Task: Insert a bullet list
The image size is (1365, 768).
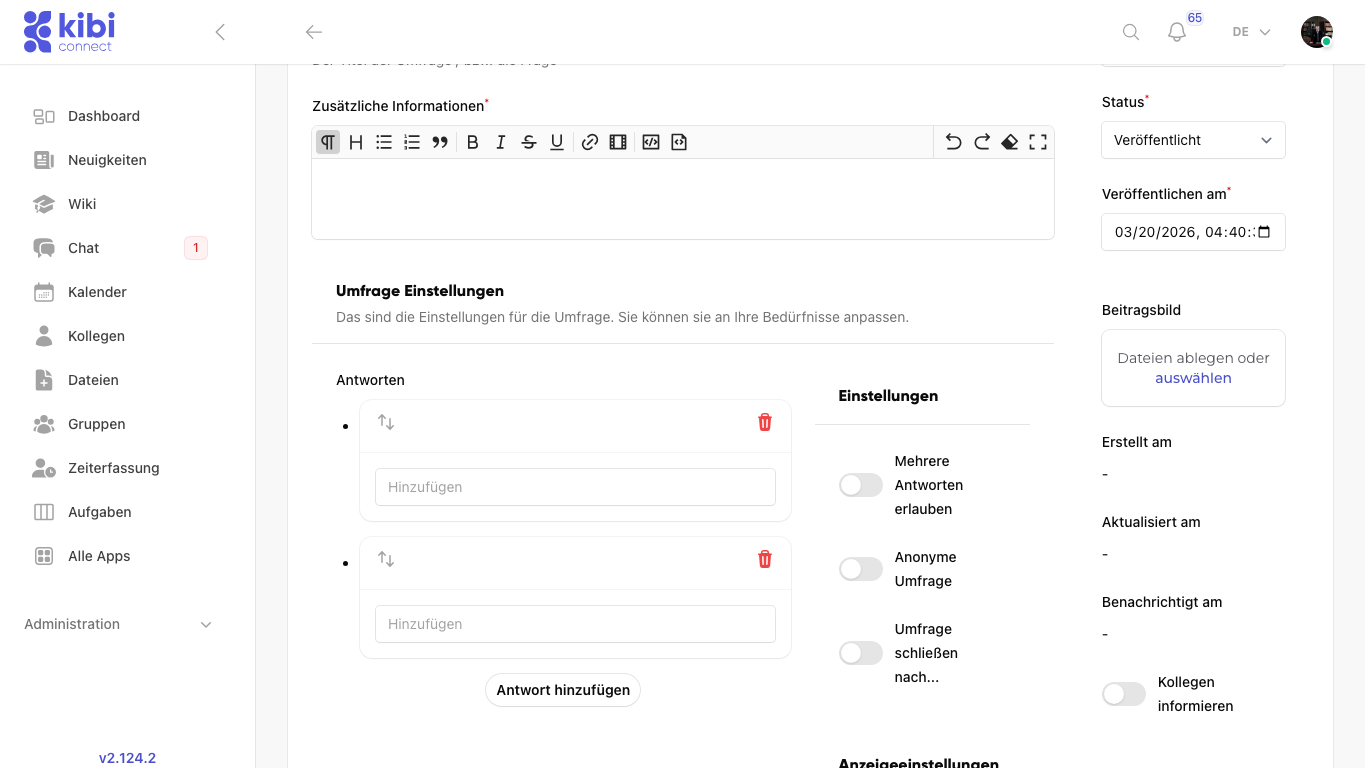Action: pos(383,141)
